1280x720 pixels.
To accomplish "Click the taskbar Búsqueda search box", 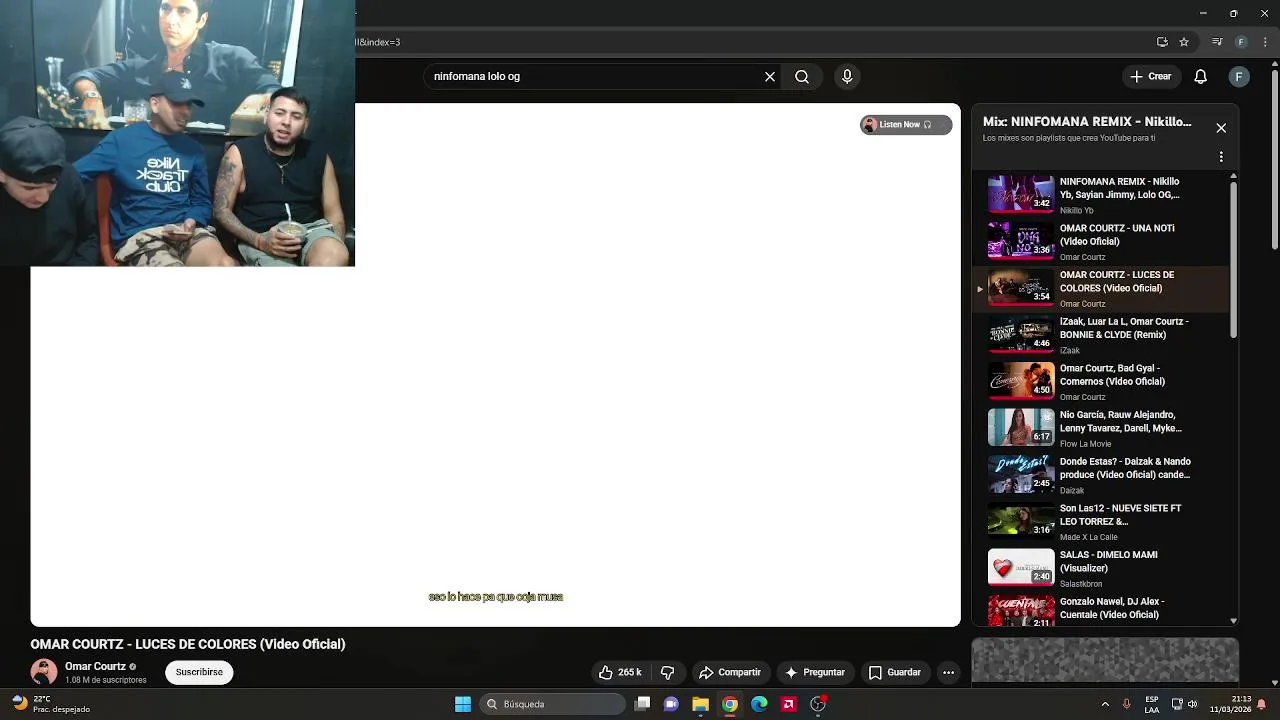I will [x=553, y=704].
